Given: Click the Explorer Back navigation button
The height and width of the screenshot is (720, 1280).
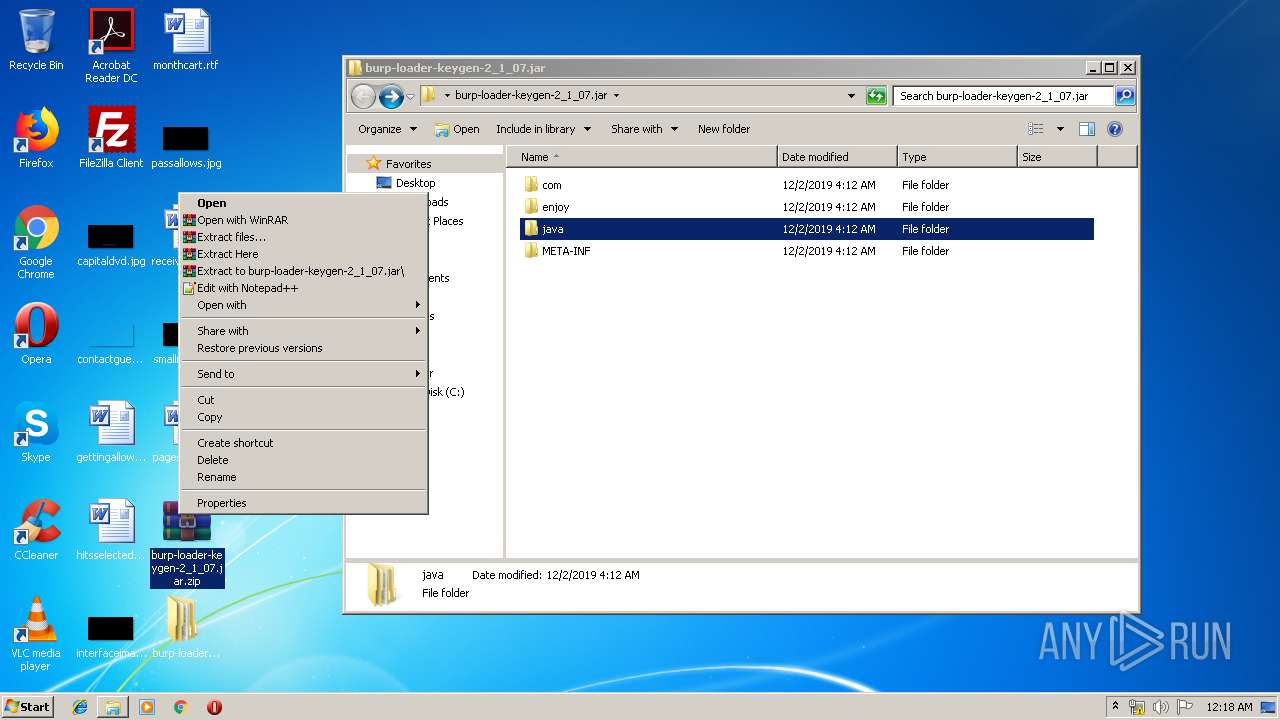Looking at the screenshot, I should point(363,96).
